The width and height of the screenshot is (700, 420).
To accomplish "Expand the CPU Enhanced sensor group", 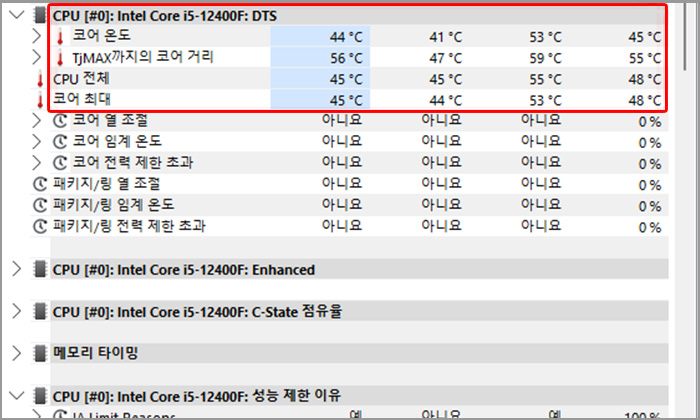I will tap(17, 269).
